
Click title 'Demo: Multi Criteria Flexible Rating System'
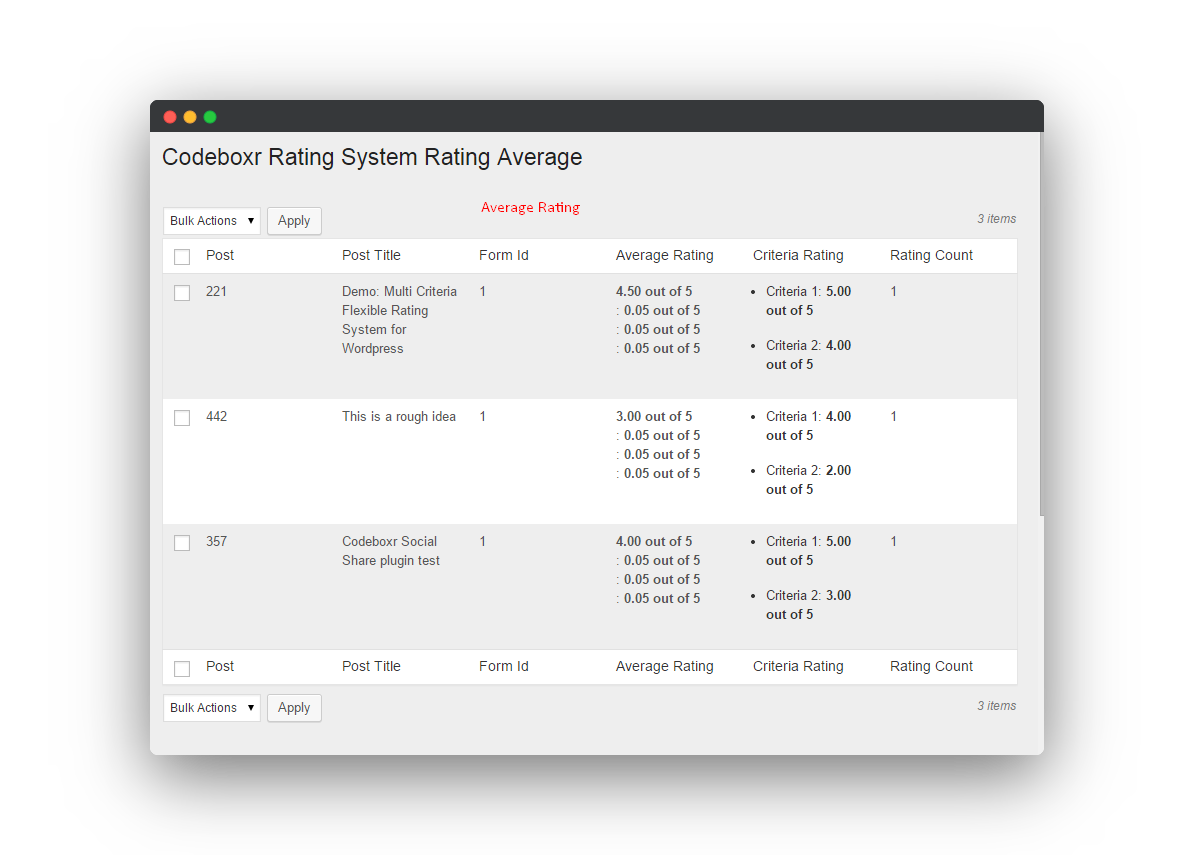coord(399,320)
